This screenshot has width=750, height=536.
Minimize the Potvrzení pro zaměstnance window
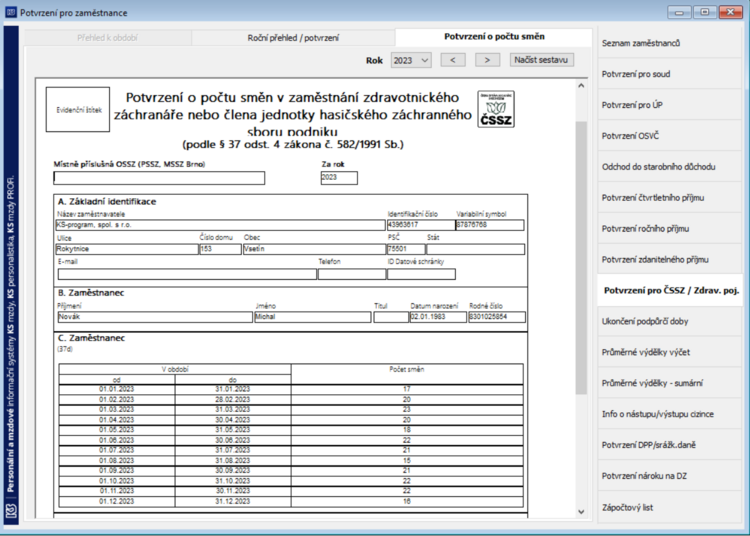pyautogui.click(x=679, y=12)
